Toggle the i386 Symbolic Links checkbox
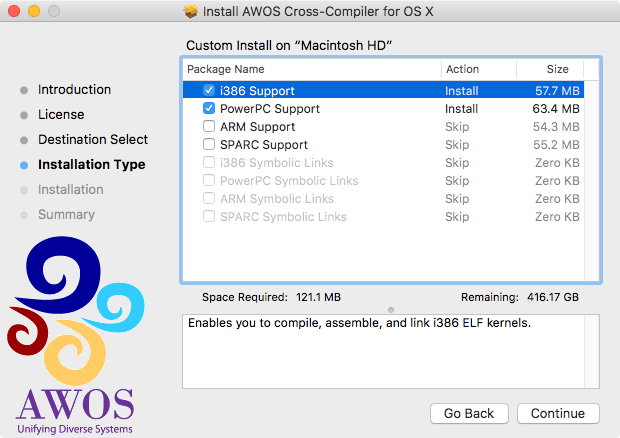Viewport: 620px width, 438px height. tap(209, 162)
